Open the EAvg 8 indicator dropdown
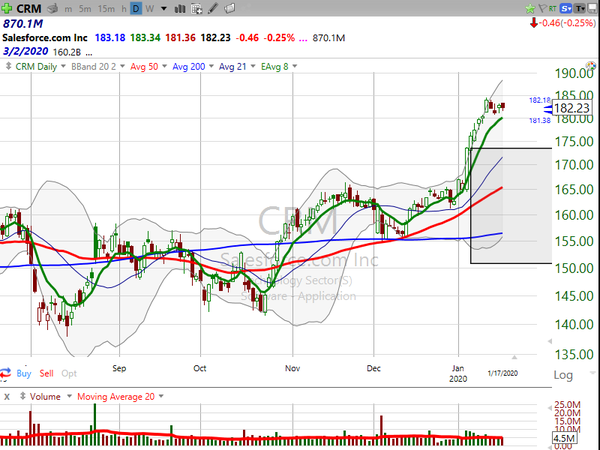The image size is (600, 450). pos(295,66)
